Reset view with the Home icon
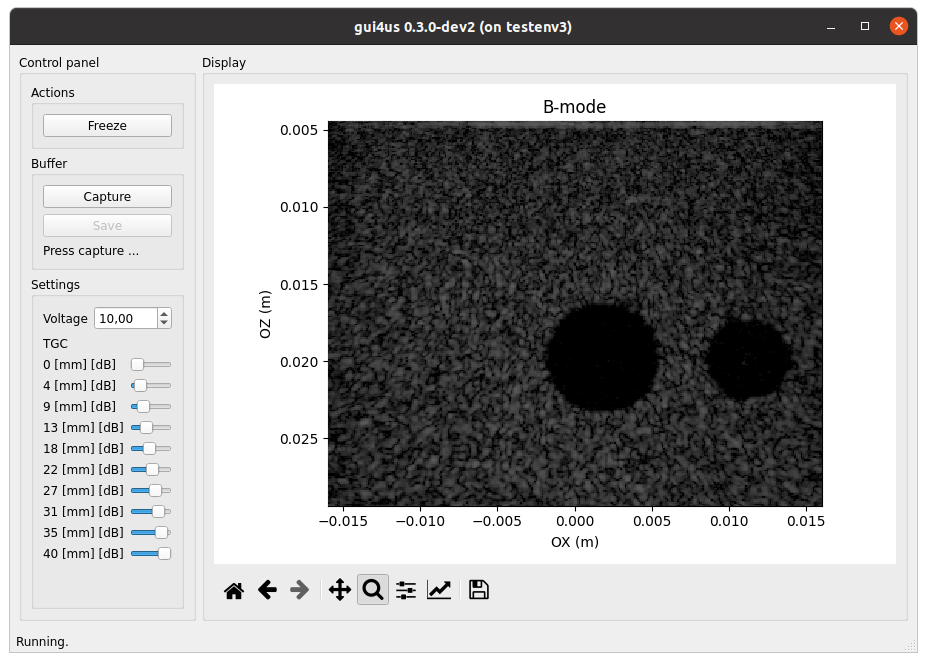The width and height of the screenshot is (927, 662). pyautogui.click(x=234, y=590)
